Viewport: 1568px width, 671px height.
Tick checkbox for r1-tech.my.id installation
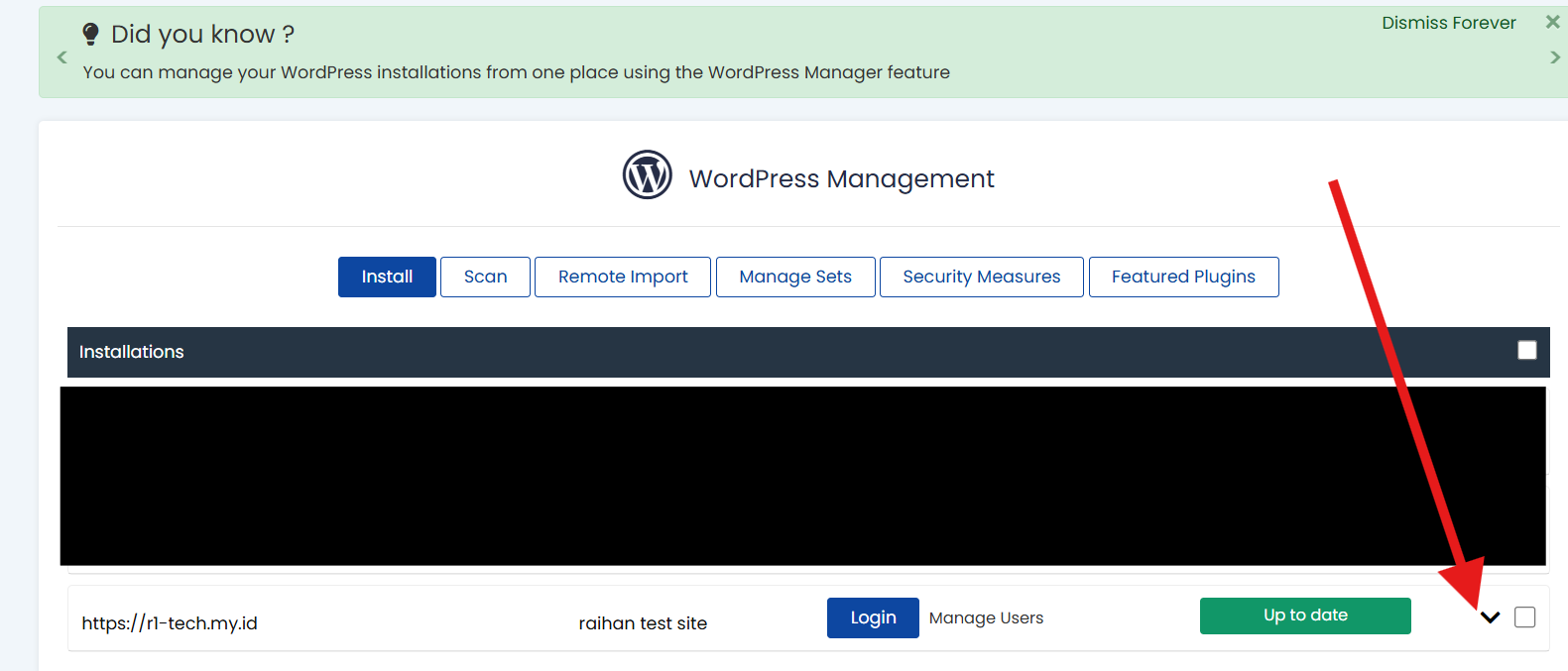click(x=1525, y=617)
